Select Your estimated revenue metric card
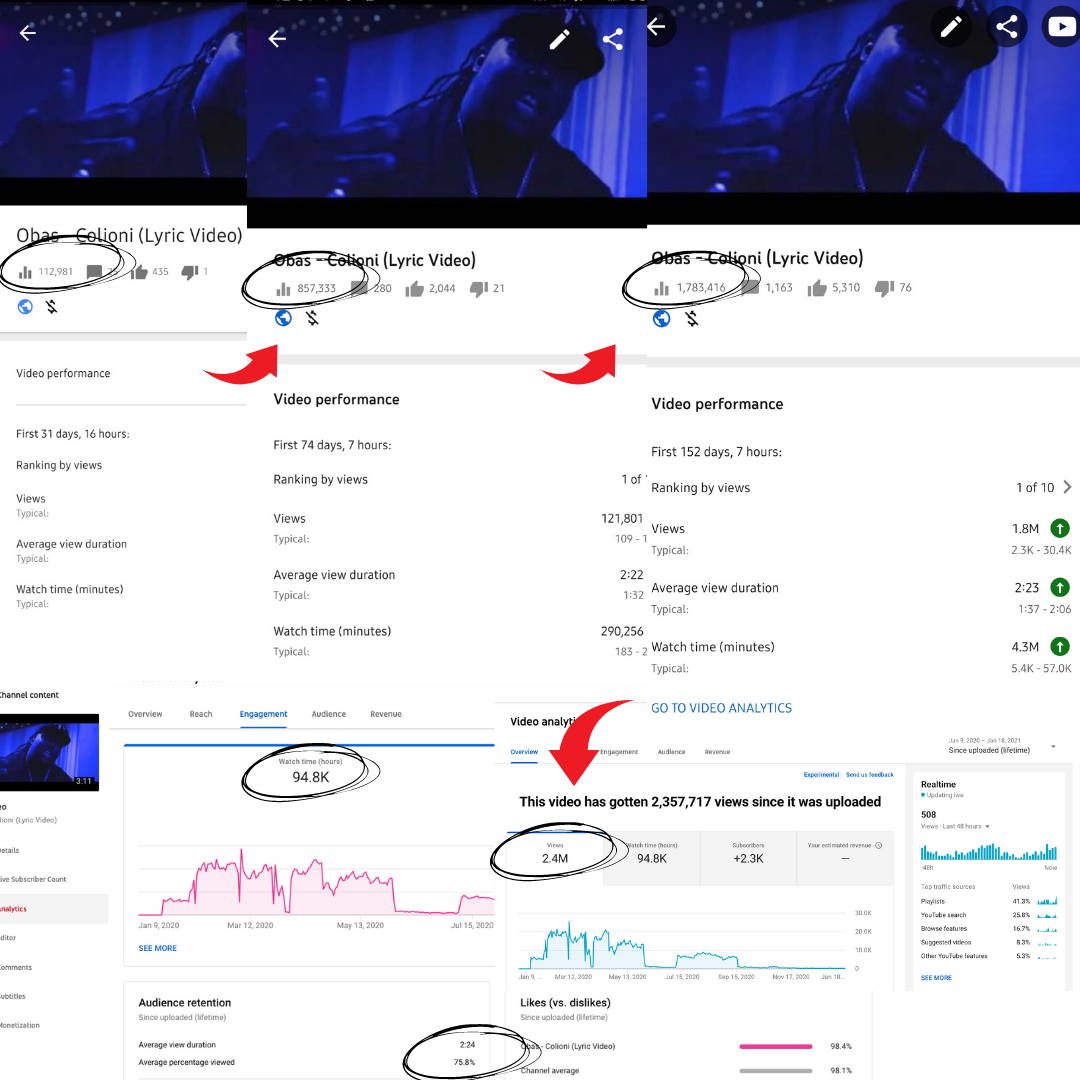1080x1080 pixels. coord(845,858)
